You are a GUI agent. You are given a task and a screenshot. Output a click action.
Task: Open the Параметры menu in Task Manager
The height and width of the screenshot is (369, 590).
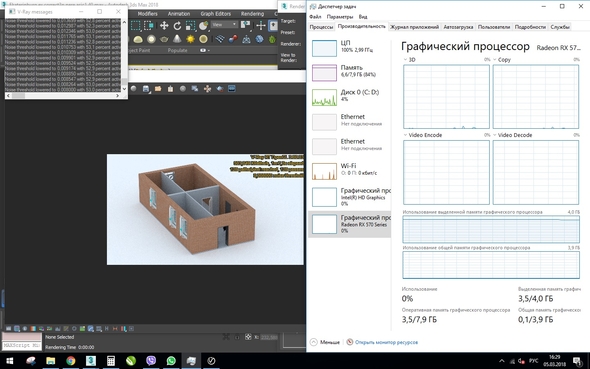(x=340, y=17)
